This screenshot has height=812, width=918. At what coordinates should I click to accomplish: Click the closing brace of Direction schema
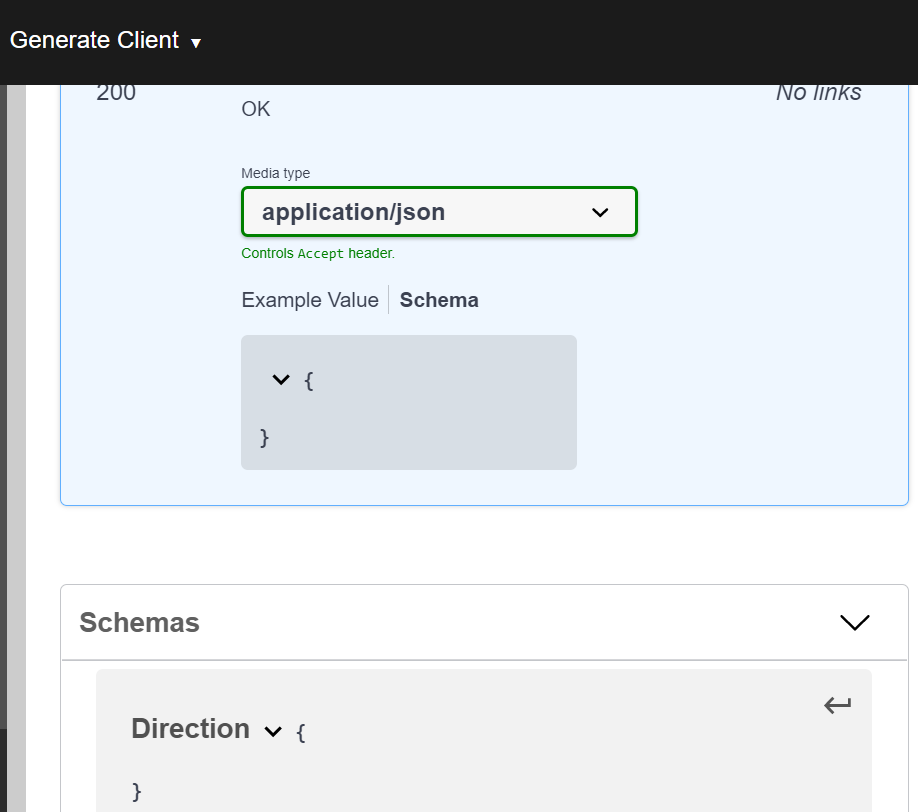coord(134,792)
